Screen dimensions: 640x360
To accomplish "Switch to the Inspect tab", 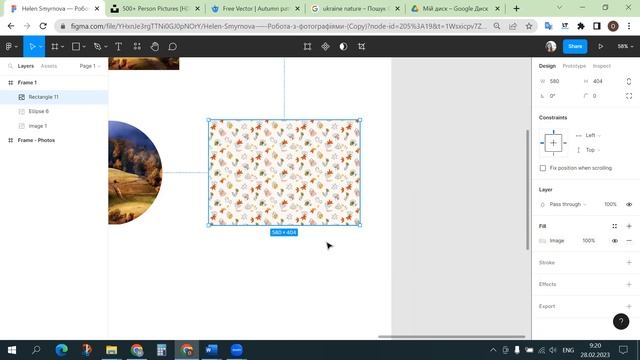I will [602, 66].
